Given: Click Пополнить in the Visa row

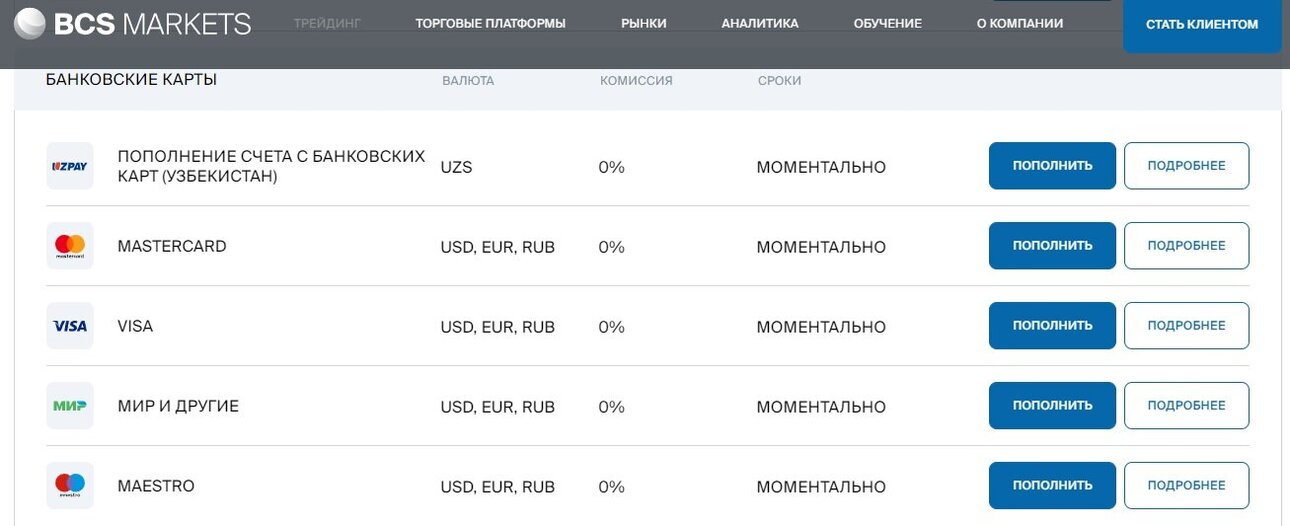Looking at the screenshot, I should [1052, 326].
